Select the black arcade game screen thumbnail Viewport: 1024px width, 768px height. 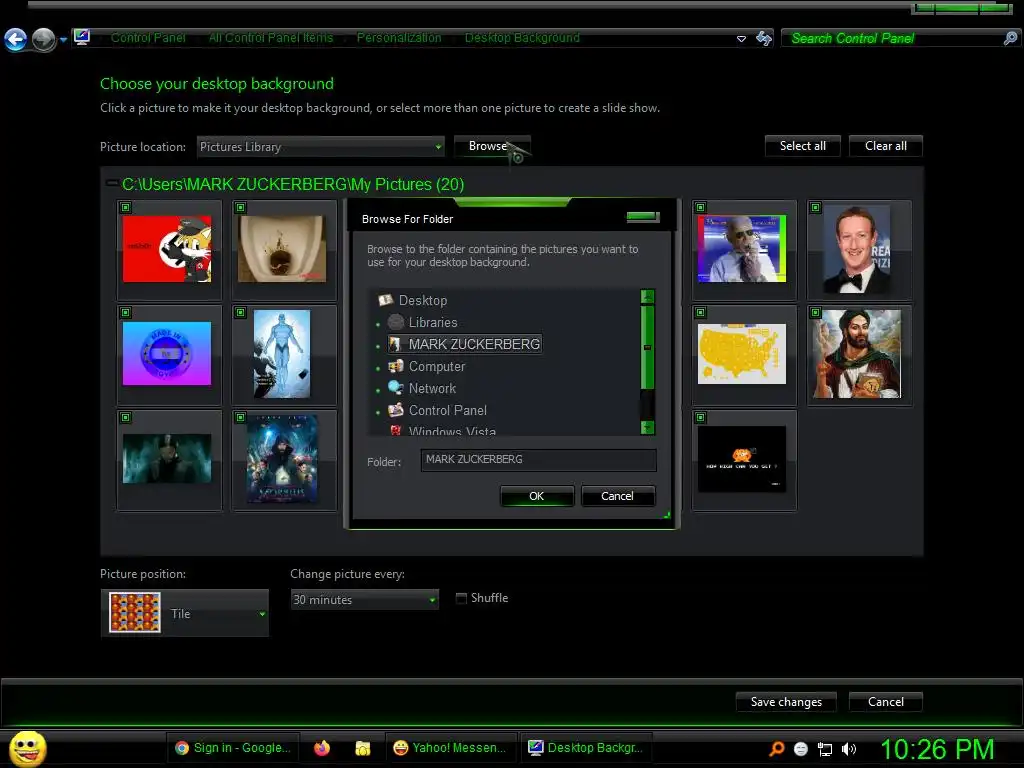tap(742, 459)
